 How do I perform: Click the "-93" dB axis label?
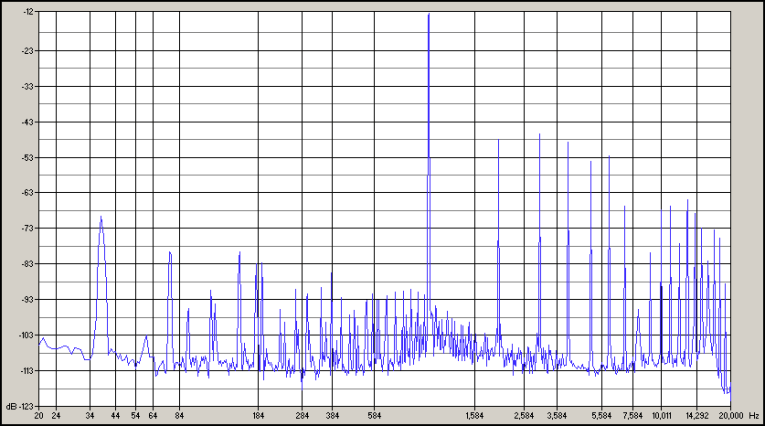pos(28,300)
